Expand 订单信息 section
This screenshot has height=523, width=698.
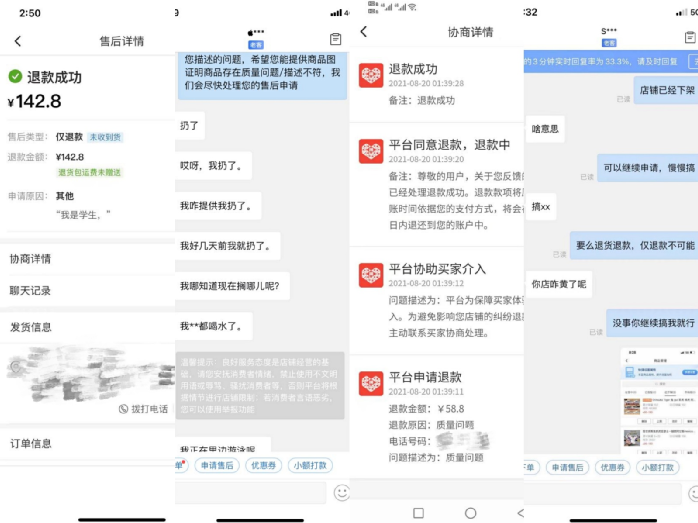[x=88, y=443]
